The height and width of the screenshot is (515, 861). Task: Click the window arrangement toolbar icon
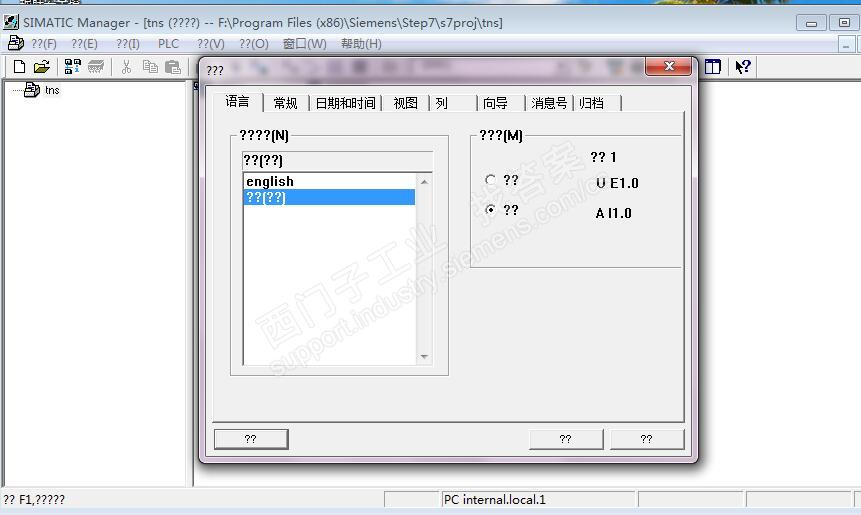tap(713, 67)
